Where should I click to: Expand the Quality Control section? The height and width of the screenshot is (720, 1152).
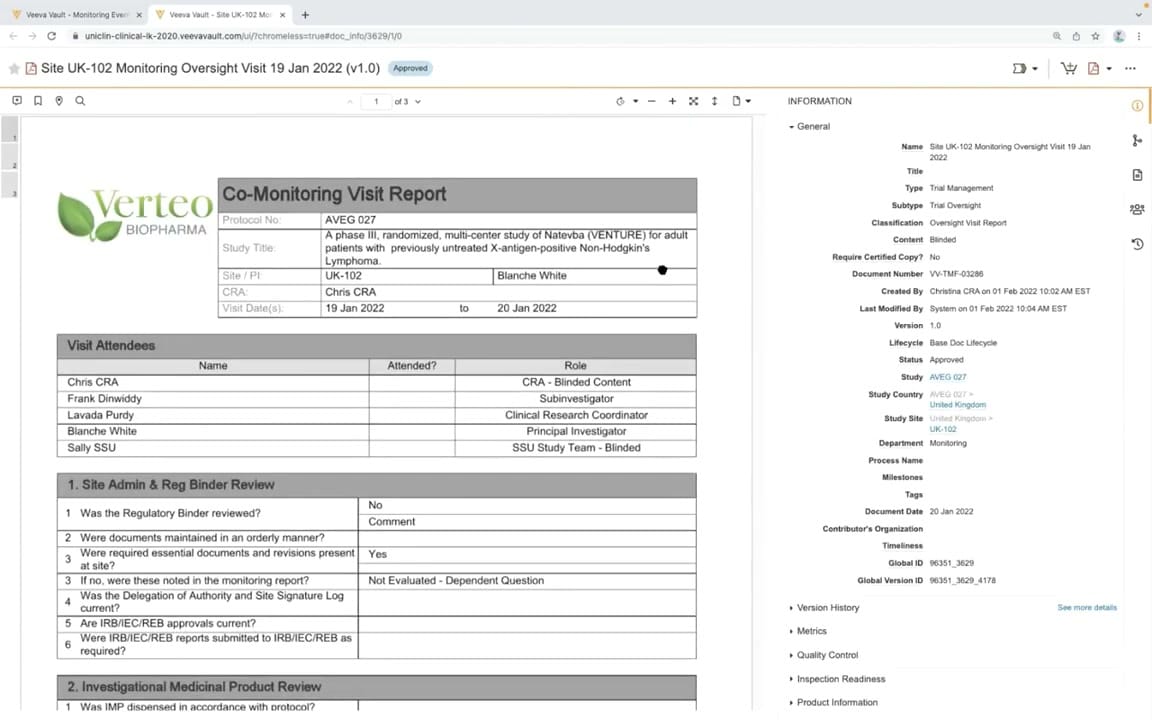point(824,655)
